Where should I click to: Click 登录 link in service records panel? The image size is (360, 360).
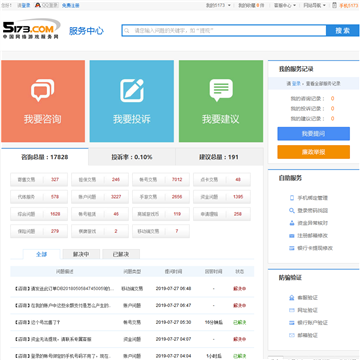coord(296,84)
